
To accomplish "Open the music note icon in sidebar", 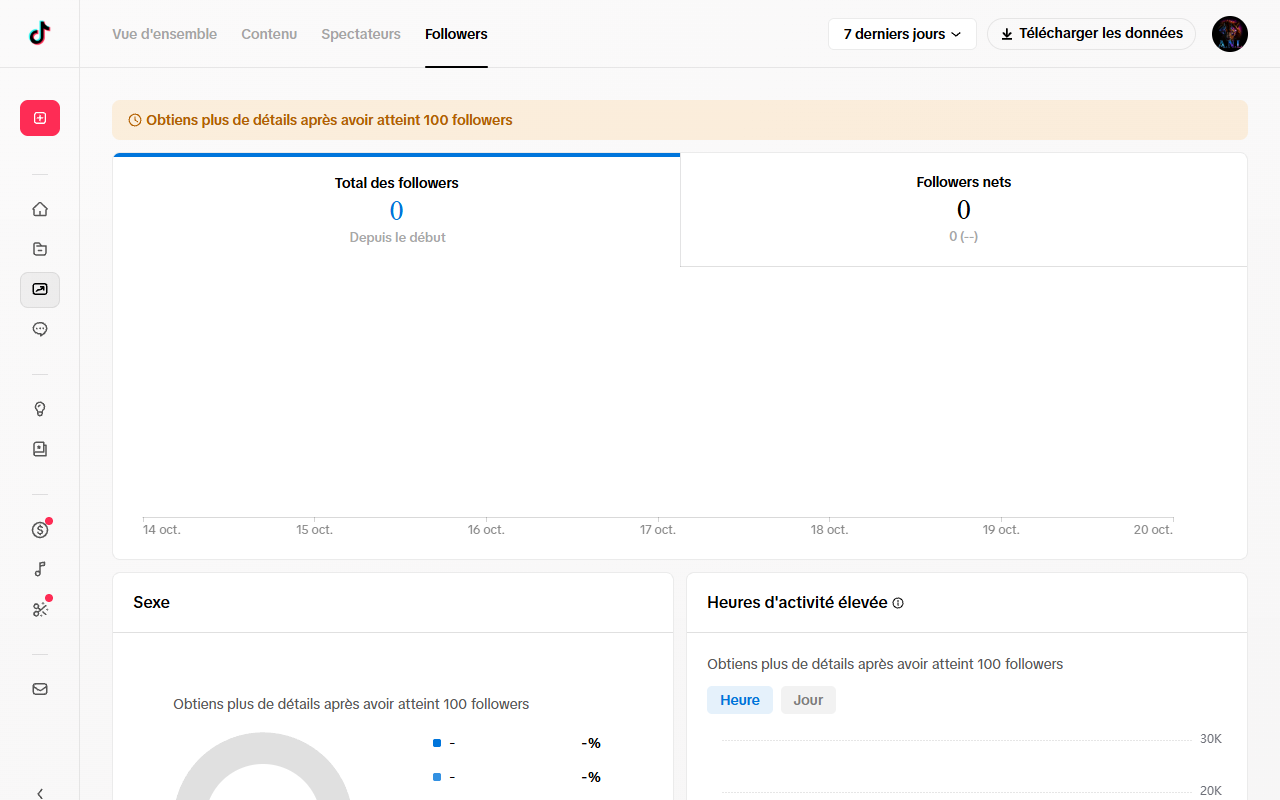I will (x=40, y=569).
